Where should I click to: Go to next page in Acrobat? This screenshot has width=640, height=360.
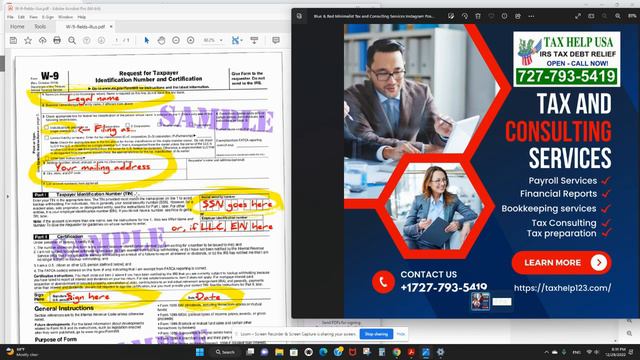(101, 40)
